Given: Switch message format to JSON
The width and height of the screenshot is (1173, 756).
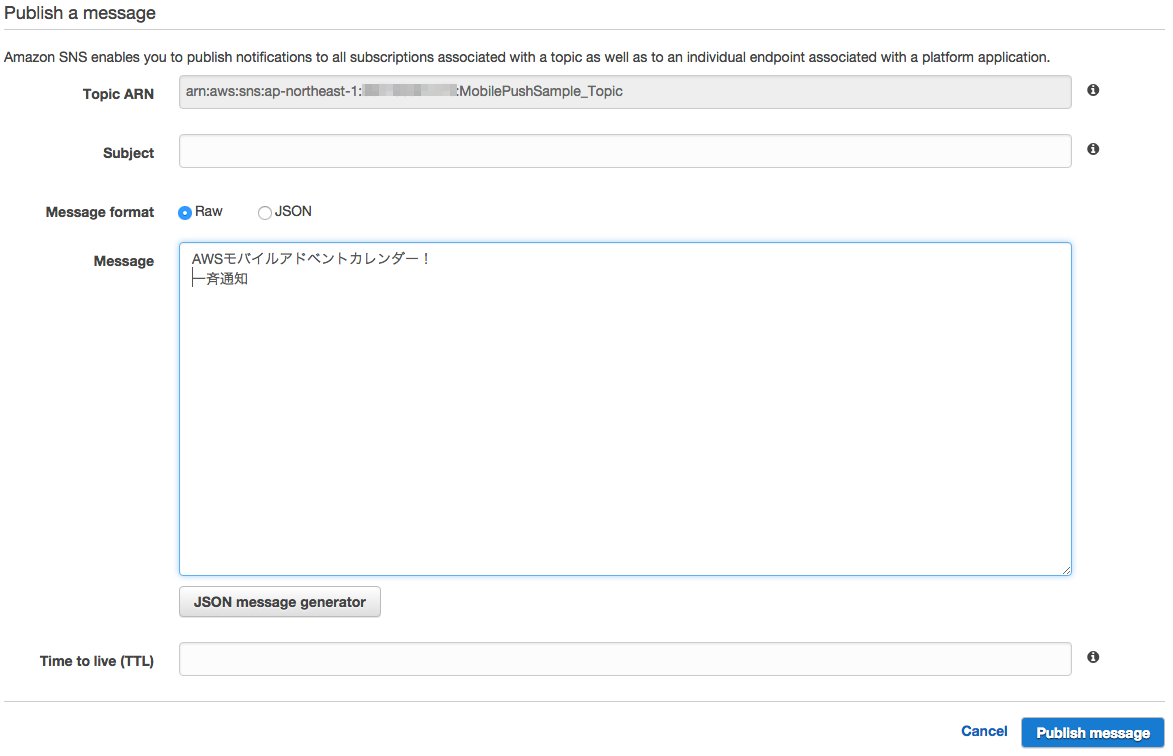Looking at the screenshot, I should pos(265,212).
